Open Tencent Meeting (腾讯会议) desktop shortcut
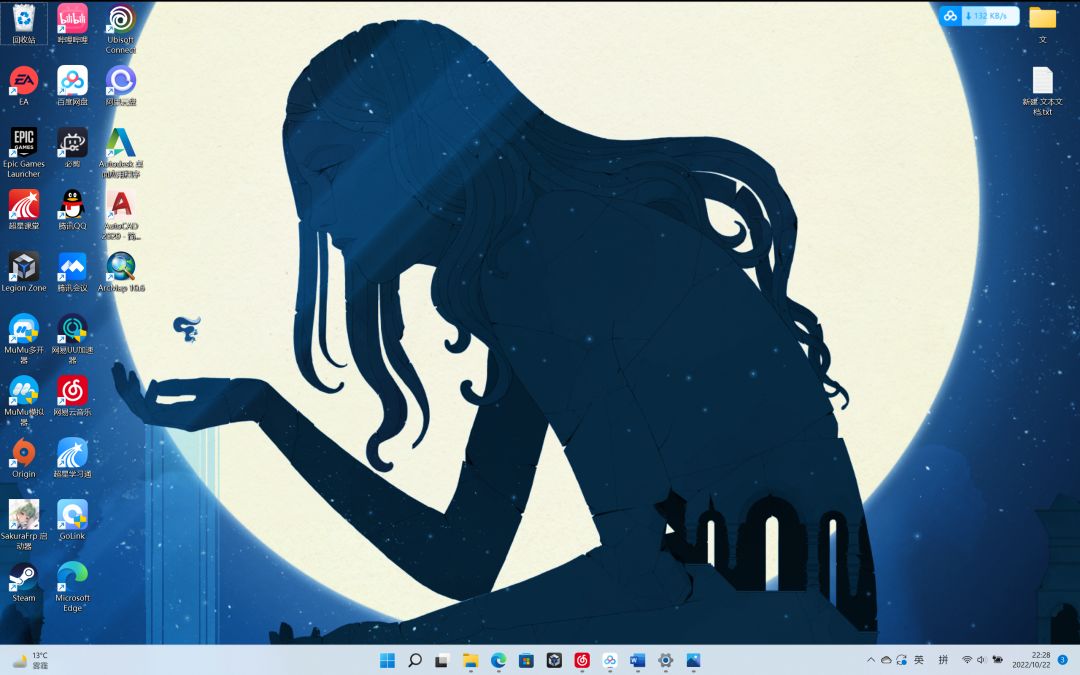1080x675 pixels. (x=72, y=271)
